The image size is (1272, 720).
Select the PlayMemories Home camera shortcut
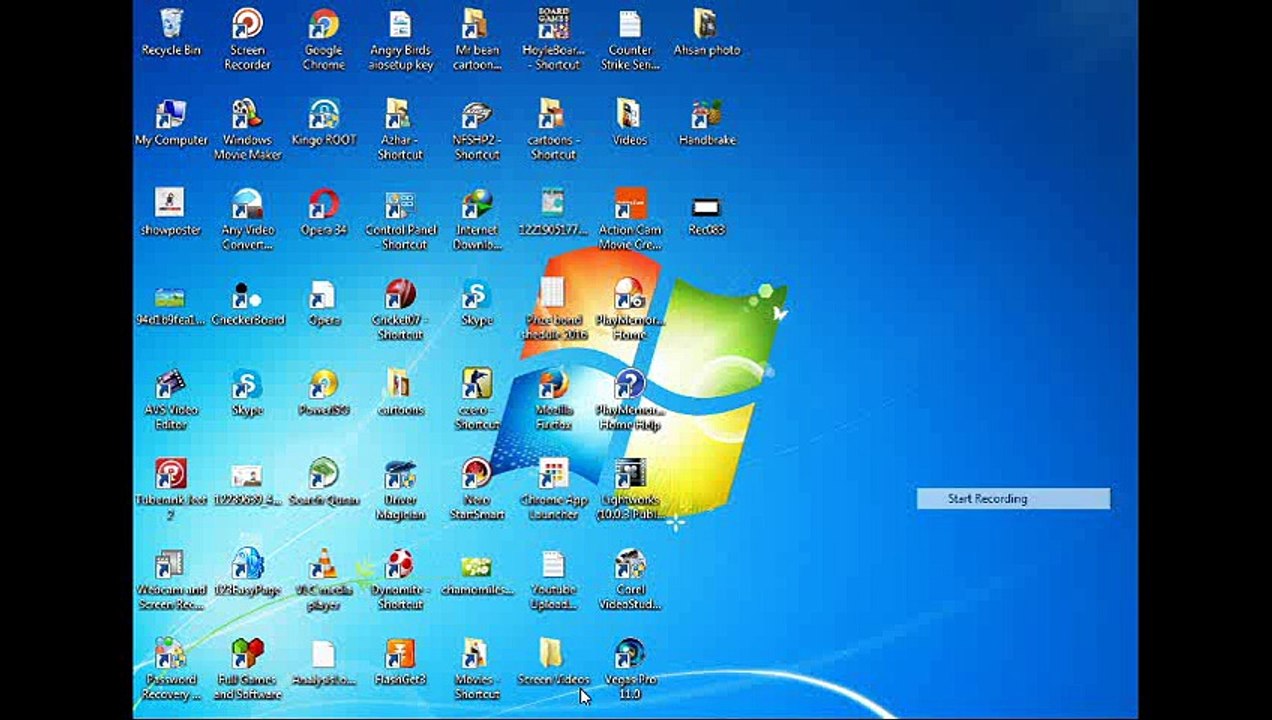click(630, 309)
